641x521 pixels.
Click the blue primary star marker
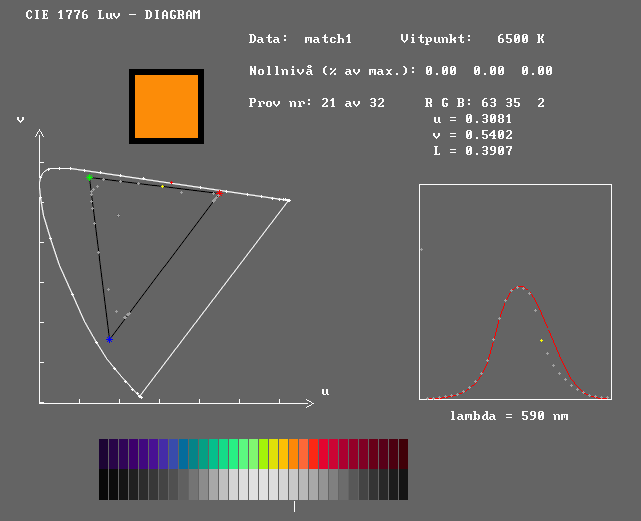pos(109,339)
